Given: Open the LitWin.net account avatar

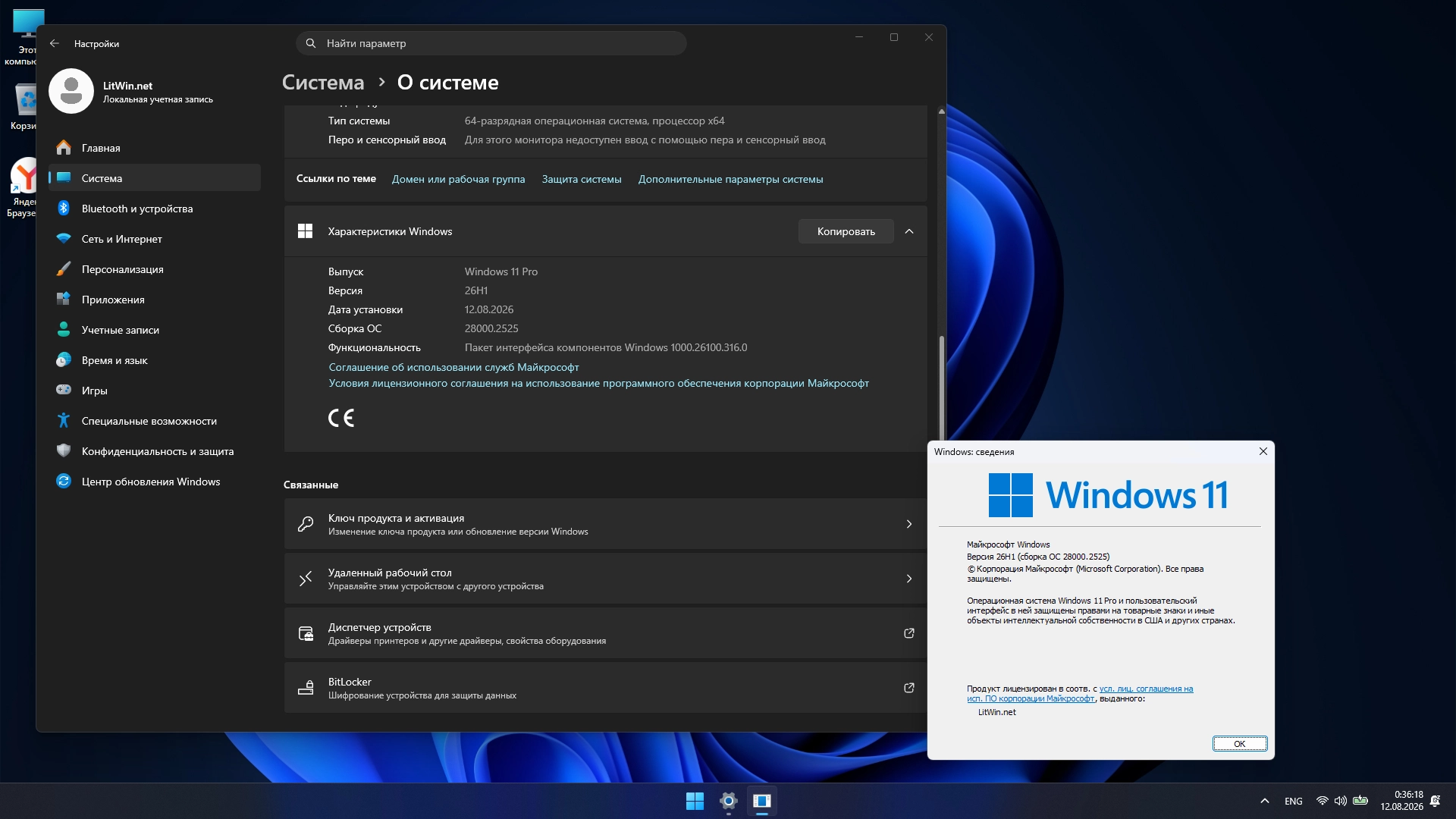Looking at the screenshot, I should [71, 91].
